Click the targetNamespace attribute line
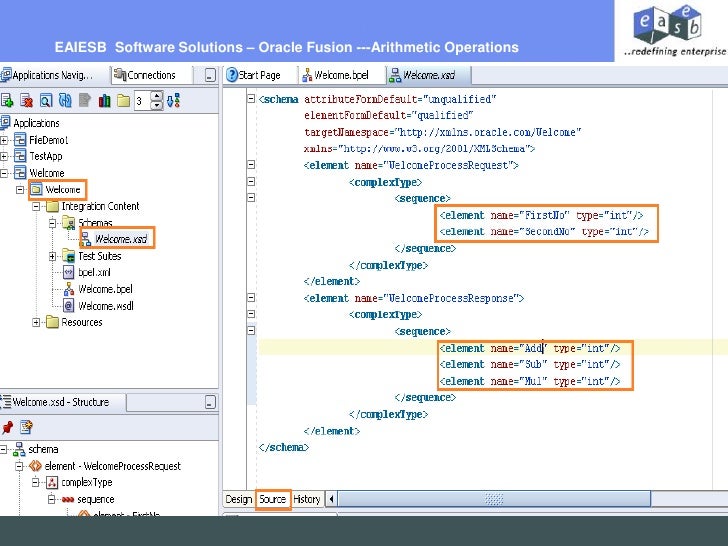The height and width of the screenshot is (546, 728). [x=442, y=132]
